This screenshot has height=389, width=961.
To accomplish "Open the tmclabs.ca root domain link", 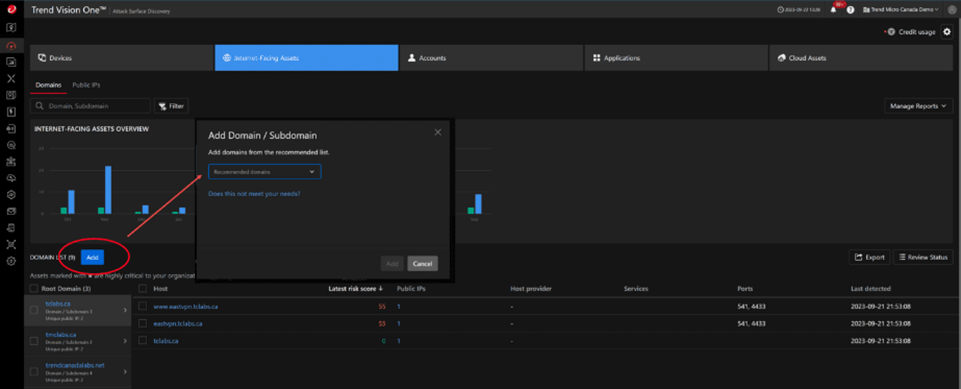I will tap(61, 334).
